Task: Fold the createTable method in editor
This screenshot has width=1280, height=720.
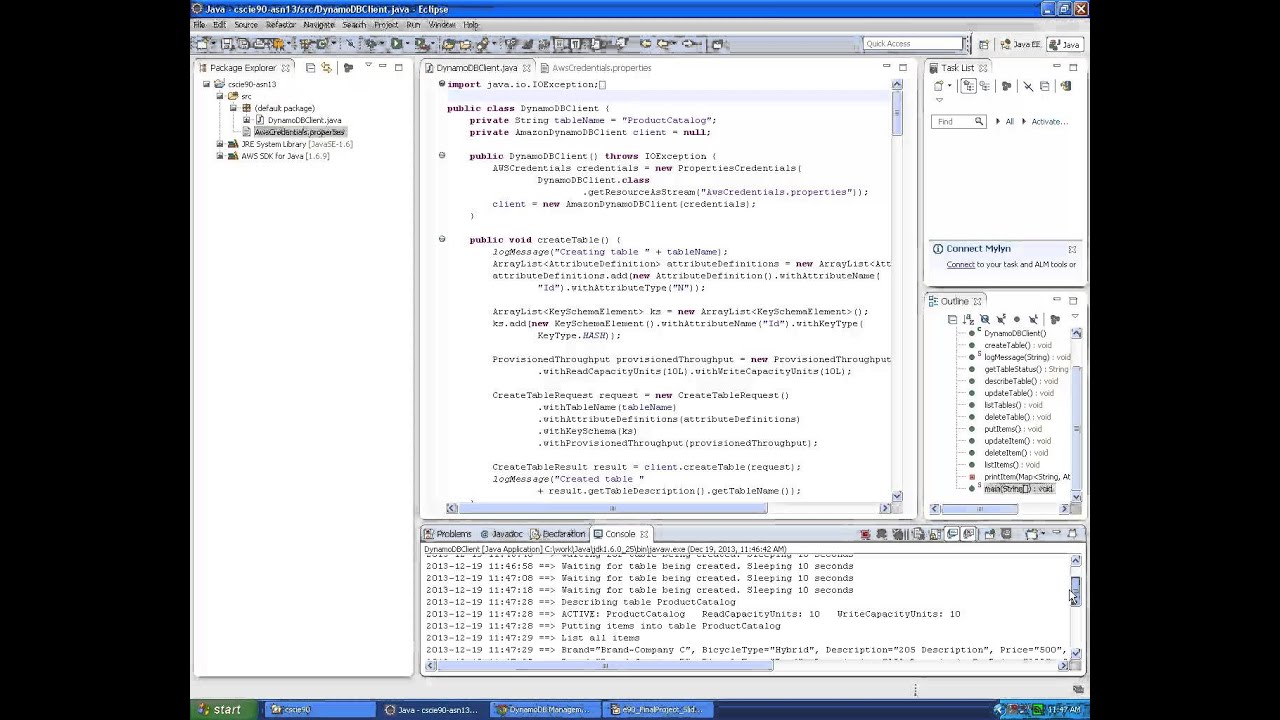Action: point(441,239)
